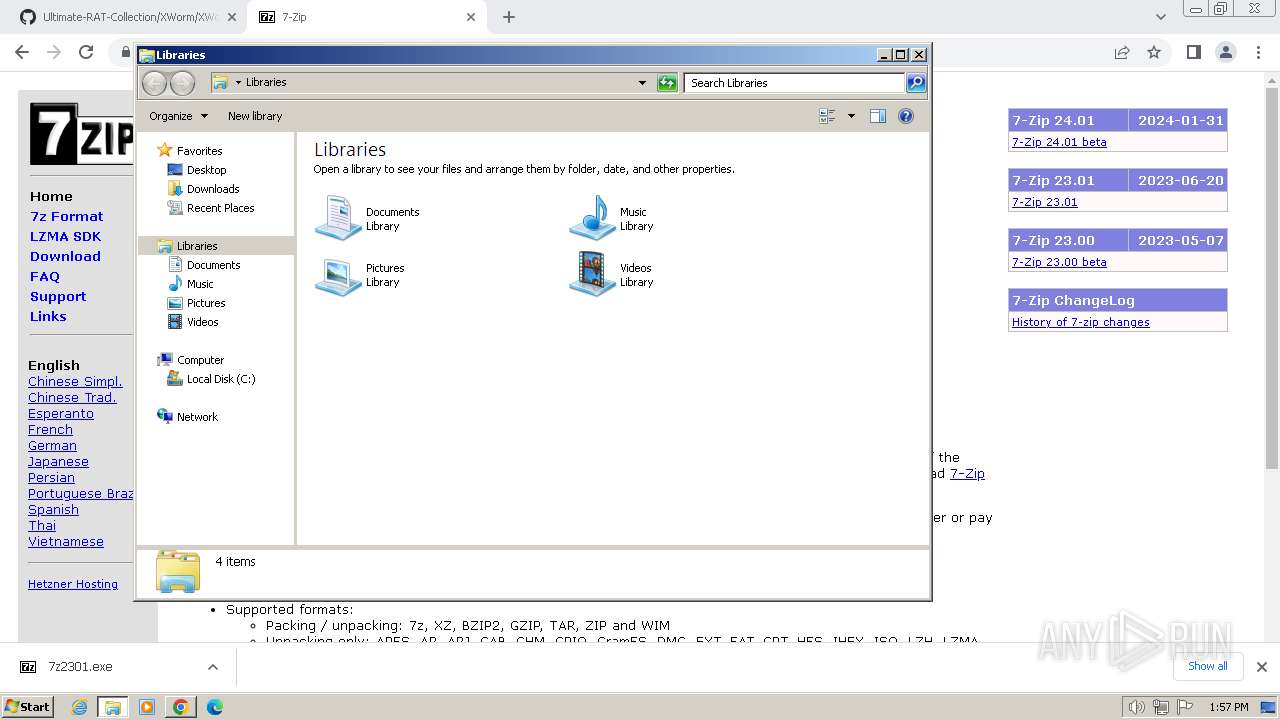Bookmark this page star icon
1280x720 pixels.
tap(1154, 52)
